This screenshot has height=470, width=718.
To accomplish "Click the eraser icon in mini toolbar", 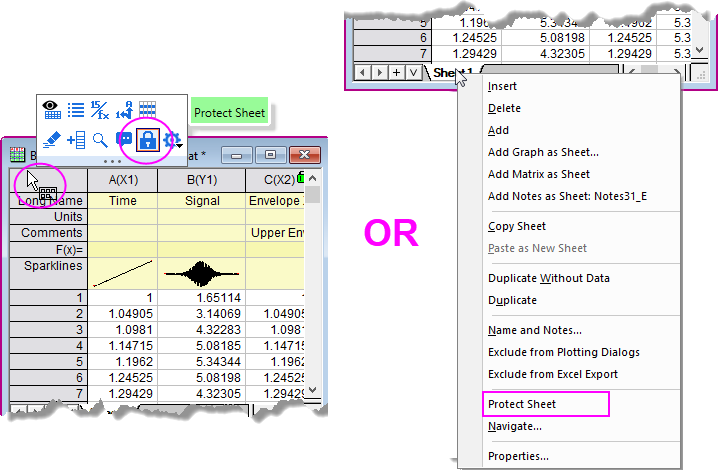I will 52,140.
